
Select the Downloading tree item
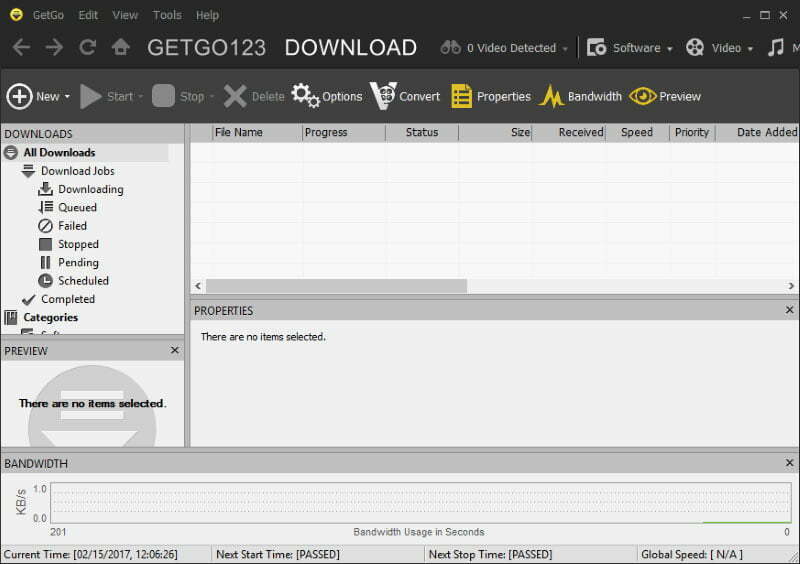[91, 189]
